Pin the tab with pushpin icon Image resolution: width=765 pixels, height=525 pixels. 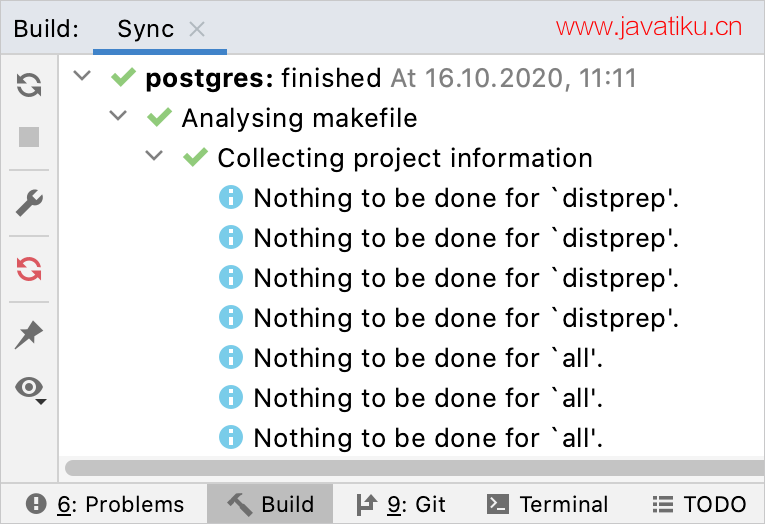point(29,335)
